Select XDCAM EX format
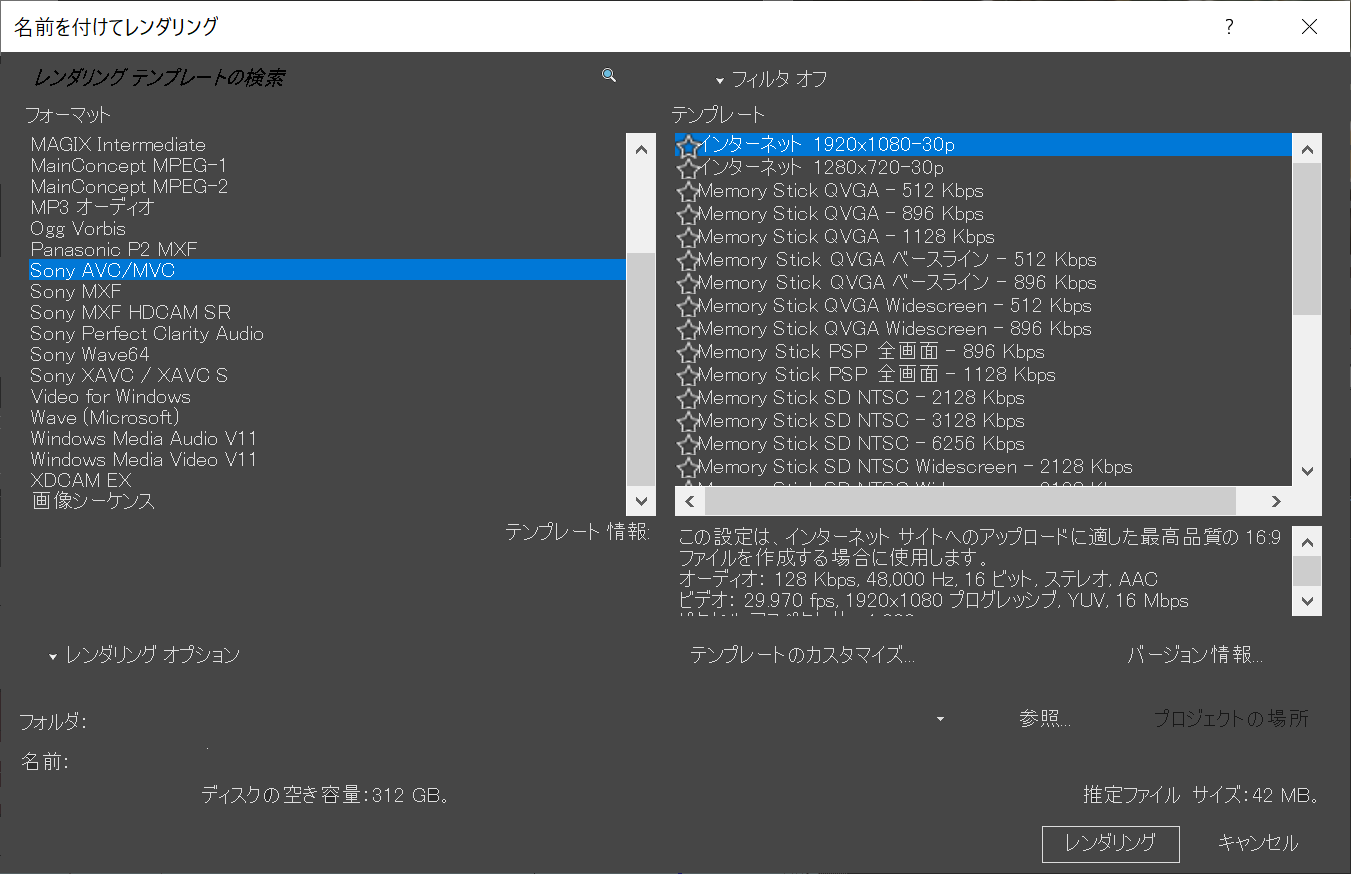The width and height of the screenshot is (1351, 874). click(x=327, y=480)
